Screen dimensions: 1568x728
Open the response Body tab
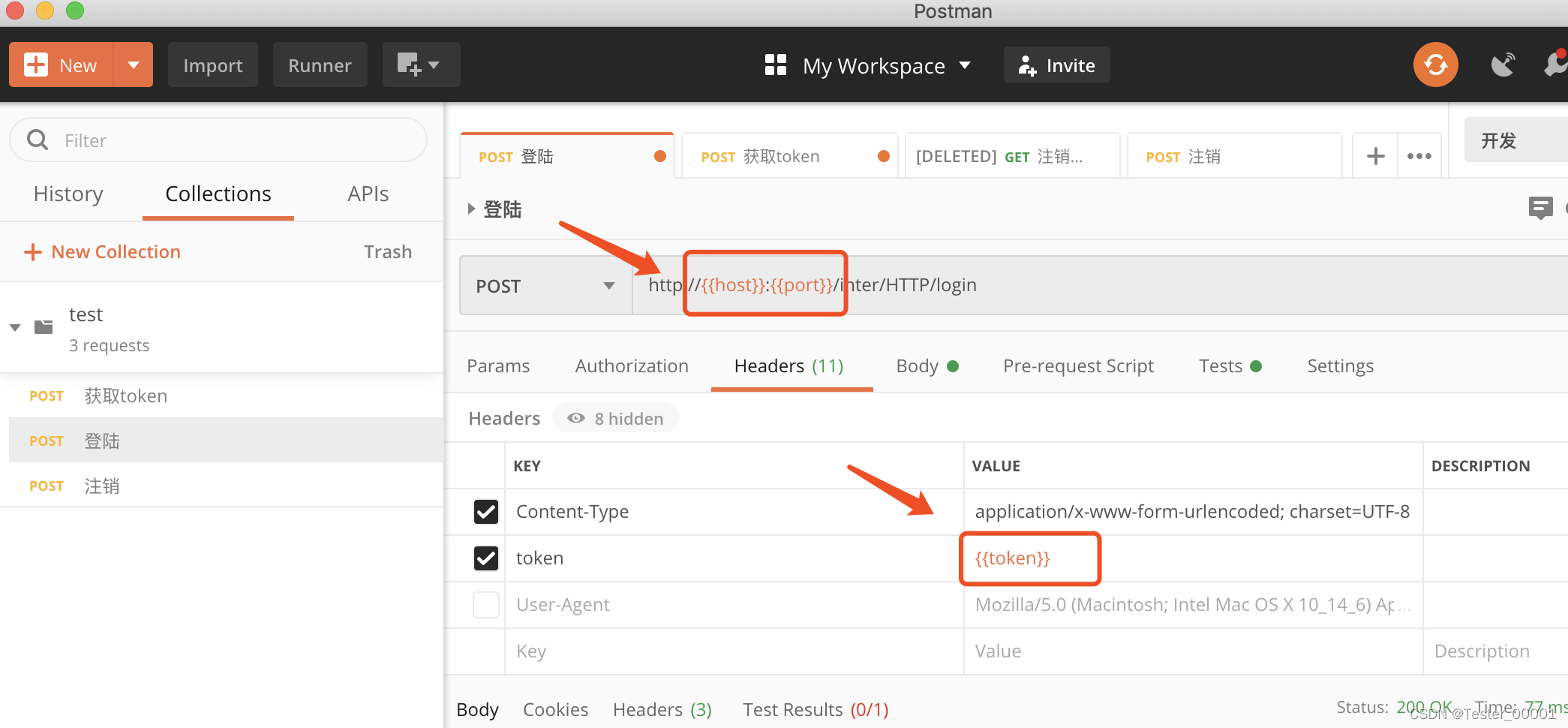point(478,709)
